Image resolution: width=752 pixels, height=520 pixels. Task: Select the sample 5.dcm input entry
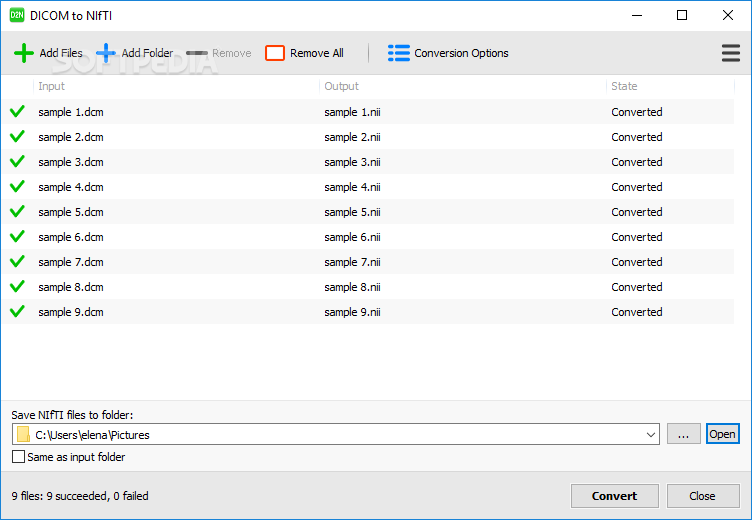pos(71,212)
